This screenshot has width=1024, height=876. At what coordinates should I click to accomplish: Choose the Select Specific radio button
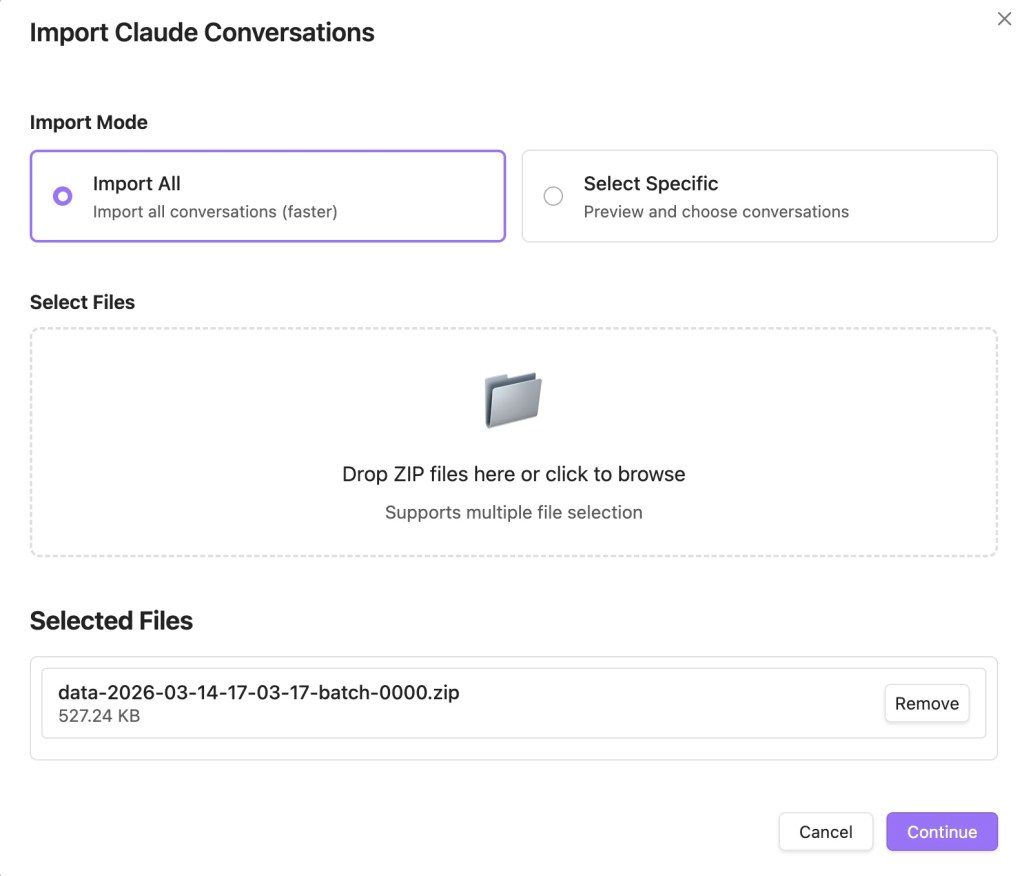click(553, 197)
